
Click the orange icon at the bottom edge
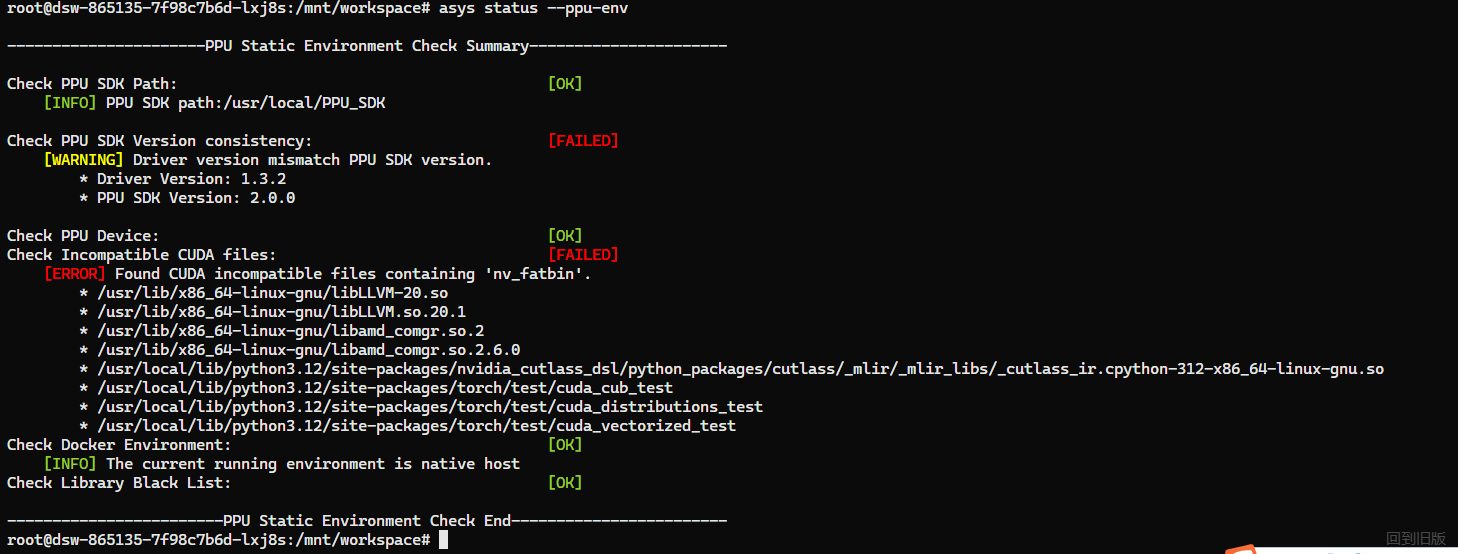click(x=1241, y=549)
